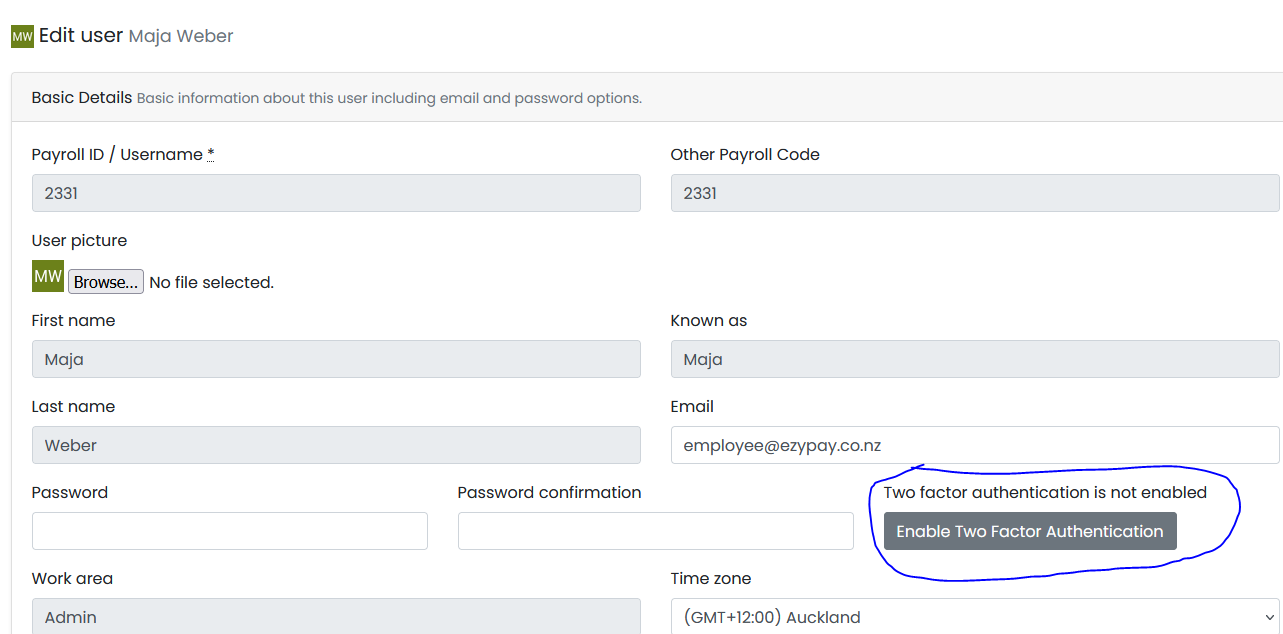Click the Basic Details section header

click(x=82, y=98)
